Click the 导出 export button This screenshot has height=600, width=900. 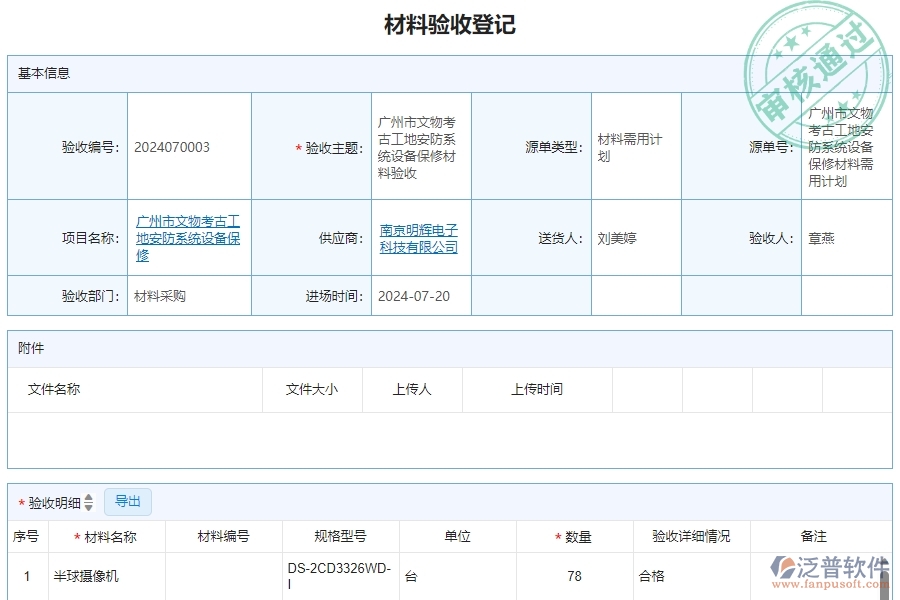pyautogui.click(x=128, y=501)
